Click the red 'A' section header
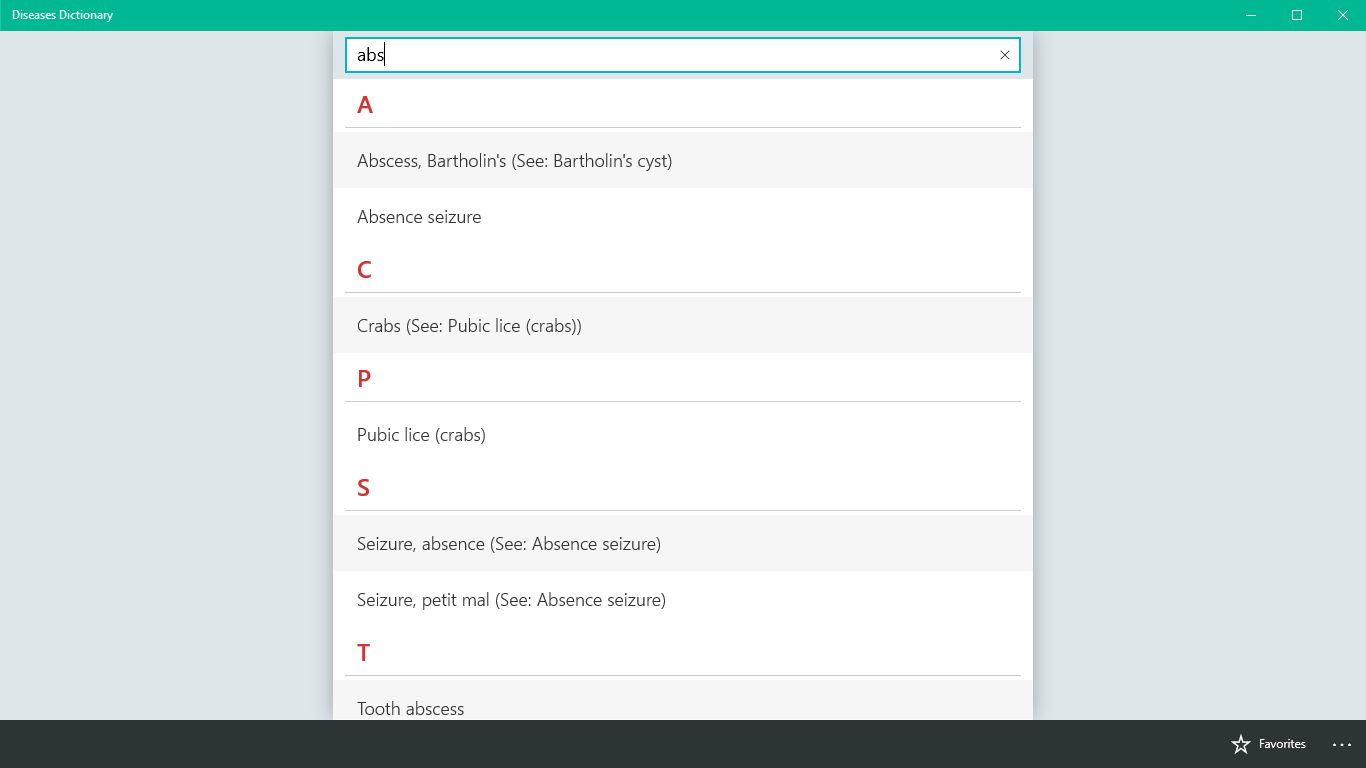This screenshot has height=768, width=1366. pyautogui.click(x=364, y=104)
